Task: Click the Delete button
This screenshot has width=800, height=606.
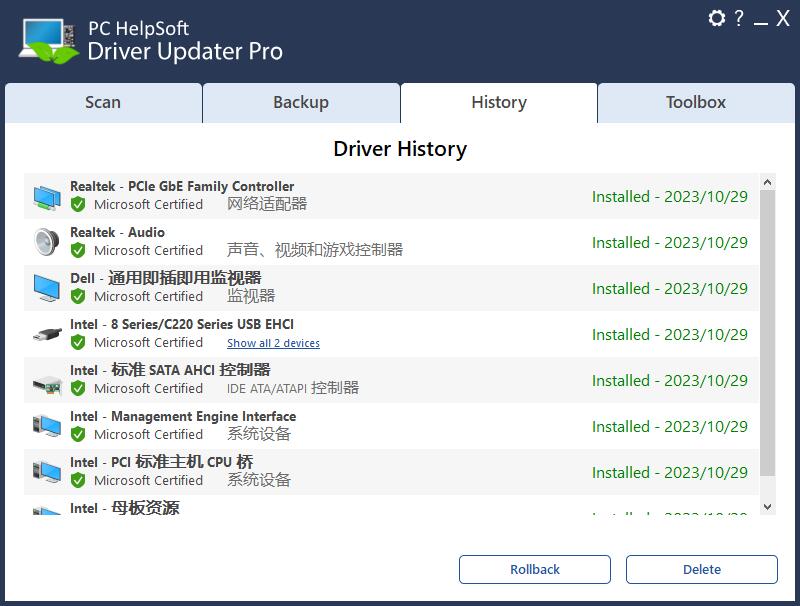Action: [701, 569]
